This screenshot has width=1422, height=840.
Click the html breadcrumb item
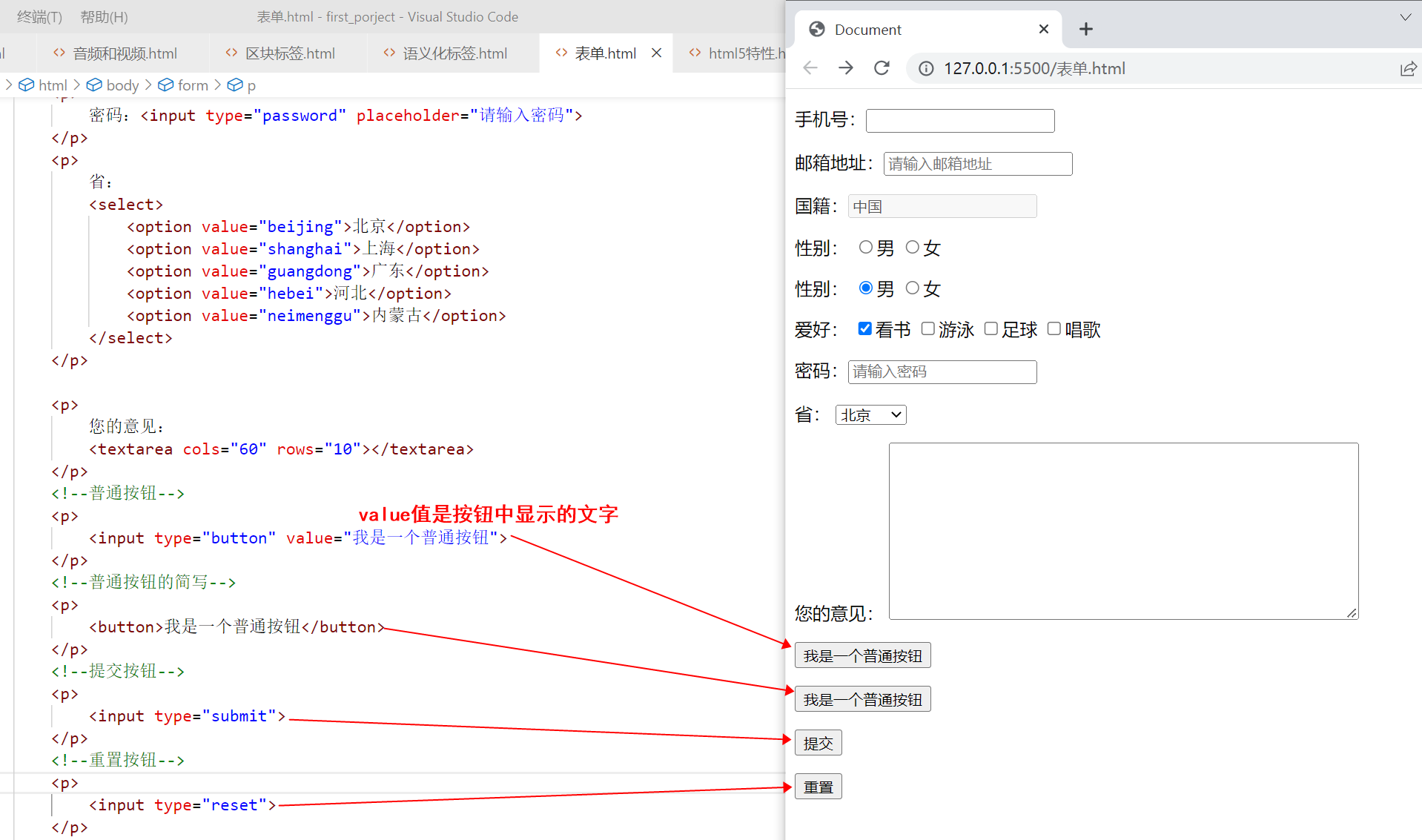pyautogui.click(x=43, y=85)
